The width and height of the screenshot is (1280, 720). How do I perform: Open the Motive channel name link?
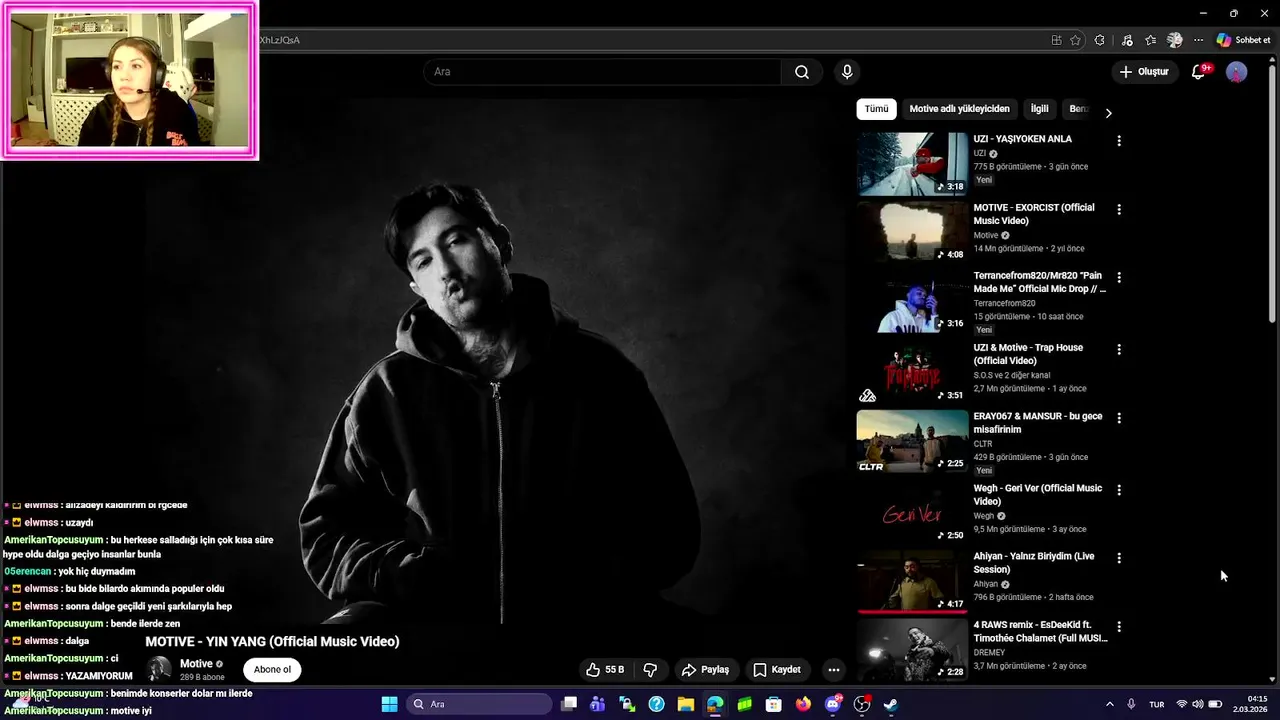[196, 664]
